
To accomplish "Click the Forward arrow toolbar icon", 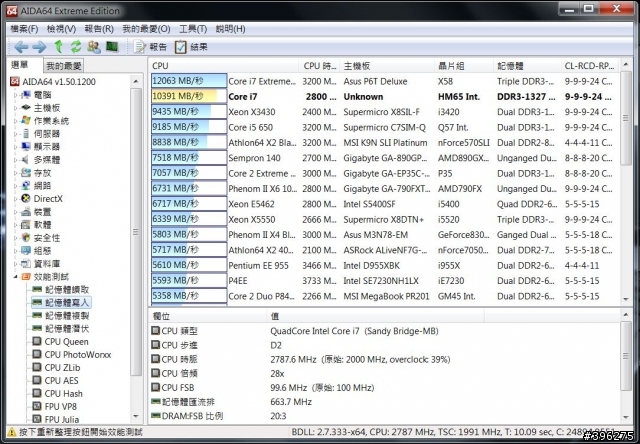I will point(39,47).
